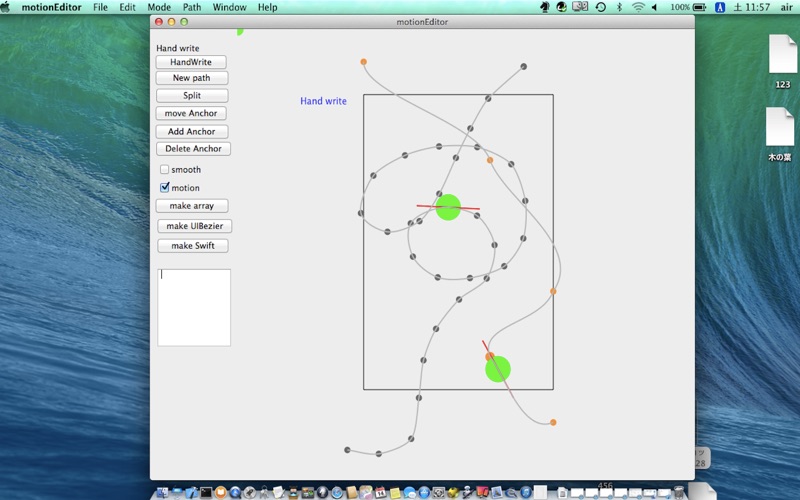Click the displays menu bar icon
Image resolution: width=800 pixels, height=500 pixels.
point(580,7)
